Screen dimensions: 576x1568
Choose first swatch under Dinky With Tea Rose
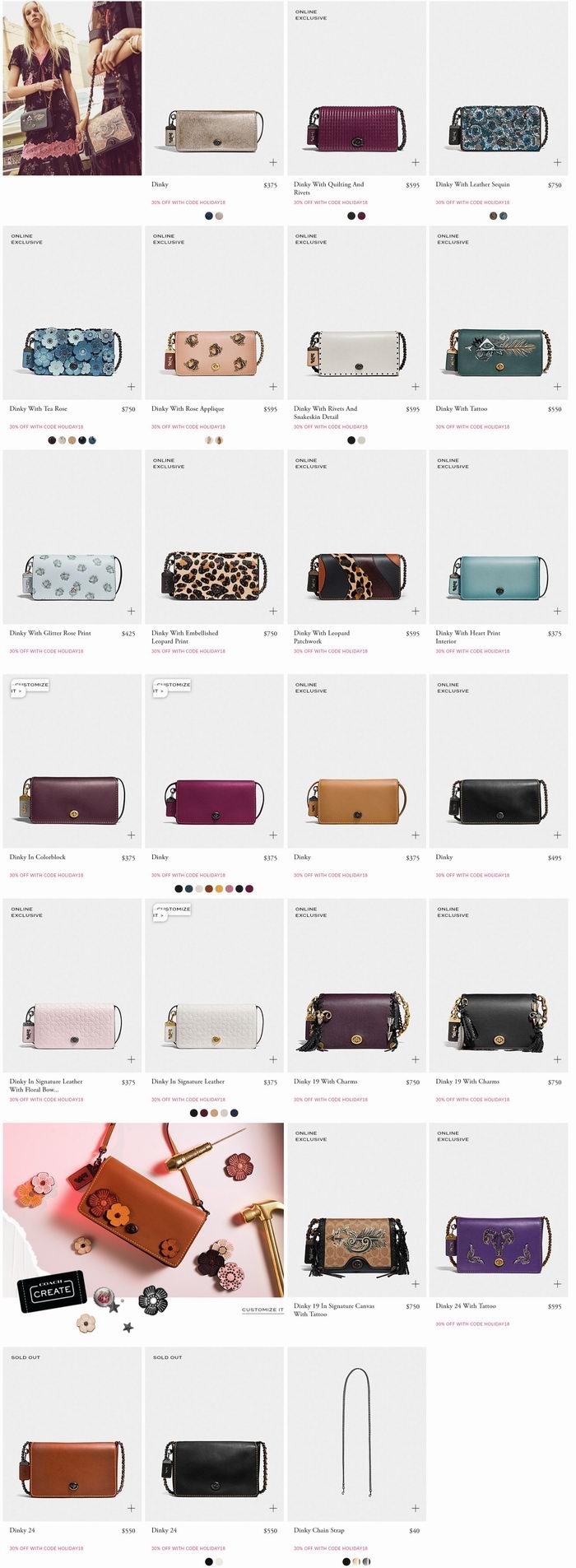[52, 440]
